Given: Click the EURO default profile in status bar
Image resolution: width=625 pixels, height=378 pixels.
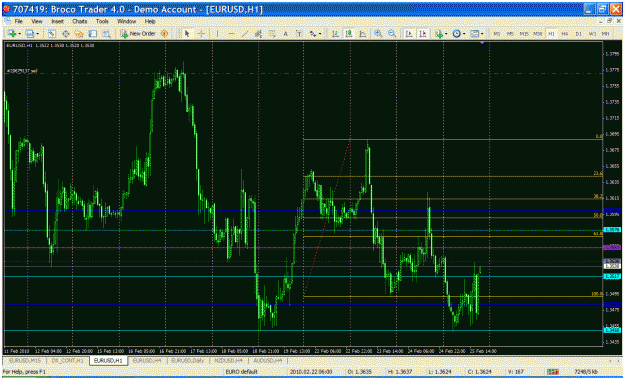Looking at the screenshot, I should (242, 372).
